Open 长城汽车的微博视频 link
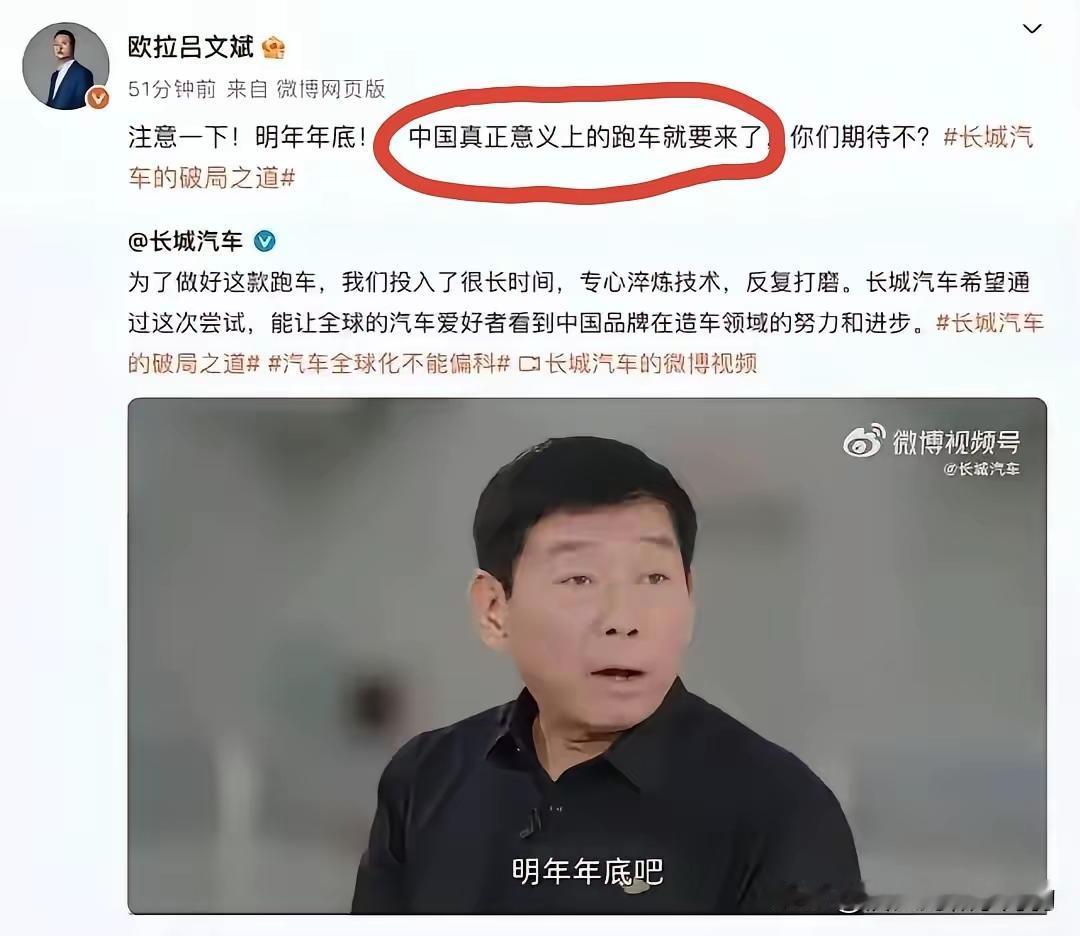Viewport: 1080px width, 936px height. pos(651,363)
